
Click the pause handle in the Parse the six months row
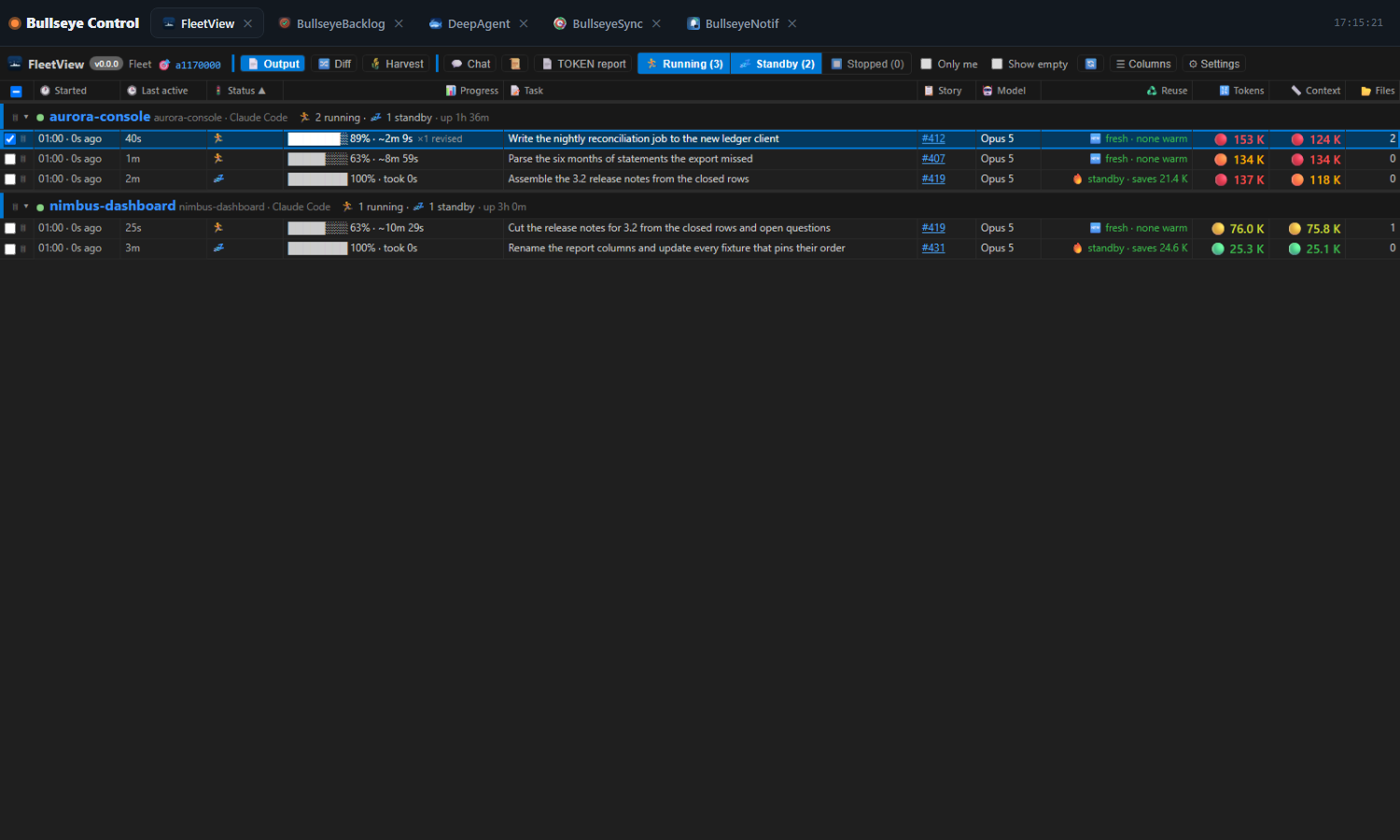tap(23, 159)
